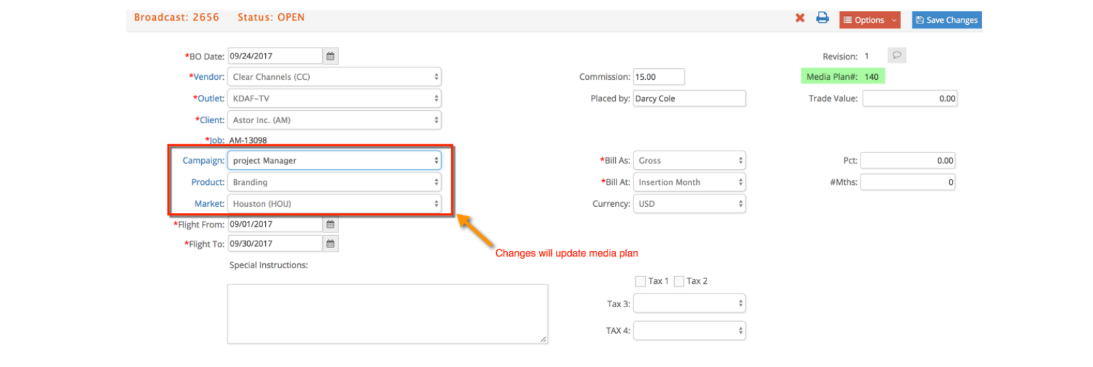Open the Options menu button
Viewport: 1093px width, 367px height.
pyautogui.click(x=870, y=20)
